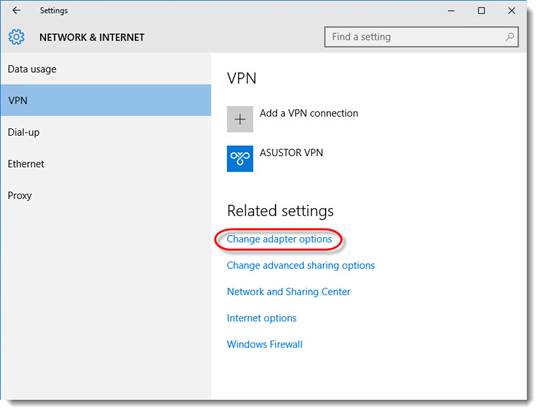Viewport: 540px width, 413px height.
Task: Click Change advanced sharing options
Action: [x=301, y=265]
